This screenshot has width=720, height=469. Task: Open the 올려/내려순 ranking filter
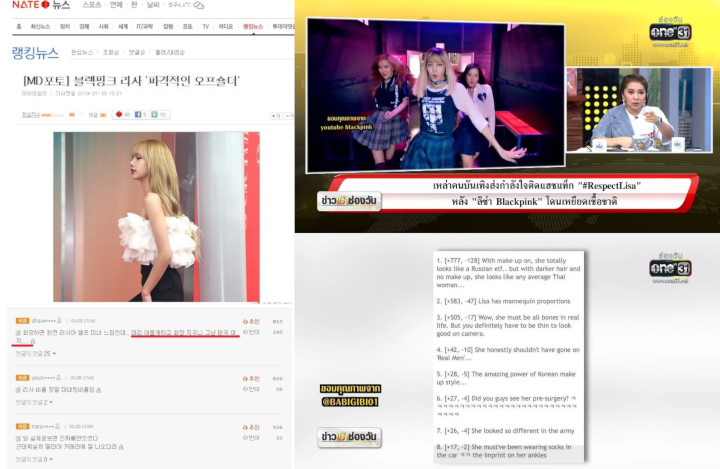[170, 52]
